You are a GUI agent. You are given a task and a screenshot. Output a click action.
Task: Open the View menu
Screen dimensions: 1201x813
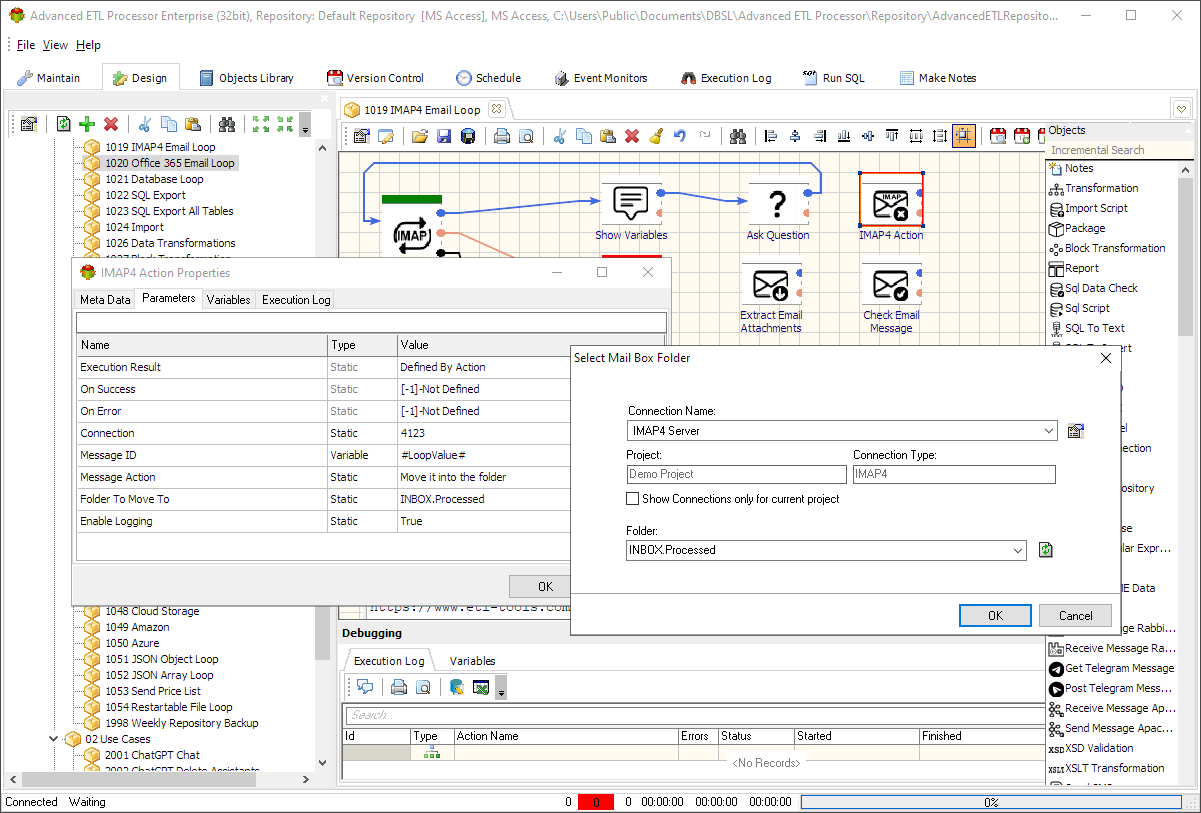point(55,44)
